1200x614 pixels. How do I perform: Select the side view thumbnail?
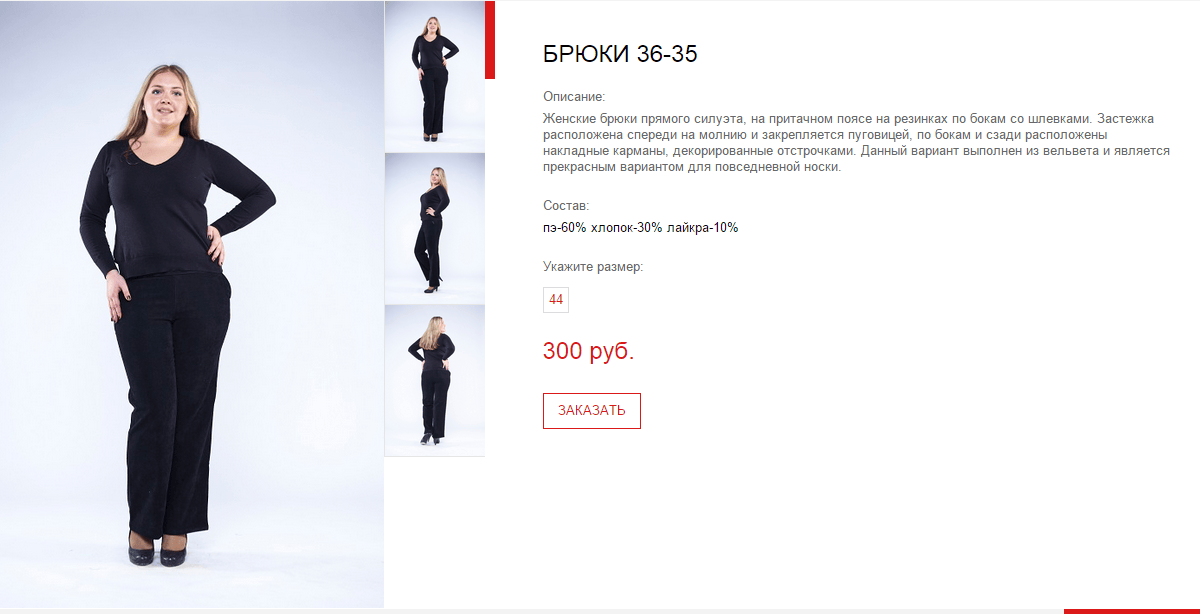[435, 228]
